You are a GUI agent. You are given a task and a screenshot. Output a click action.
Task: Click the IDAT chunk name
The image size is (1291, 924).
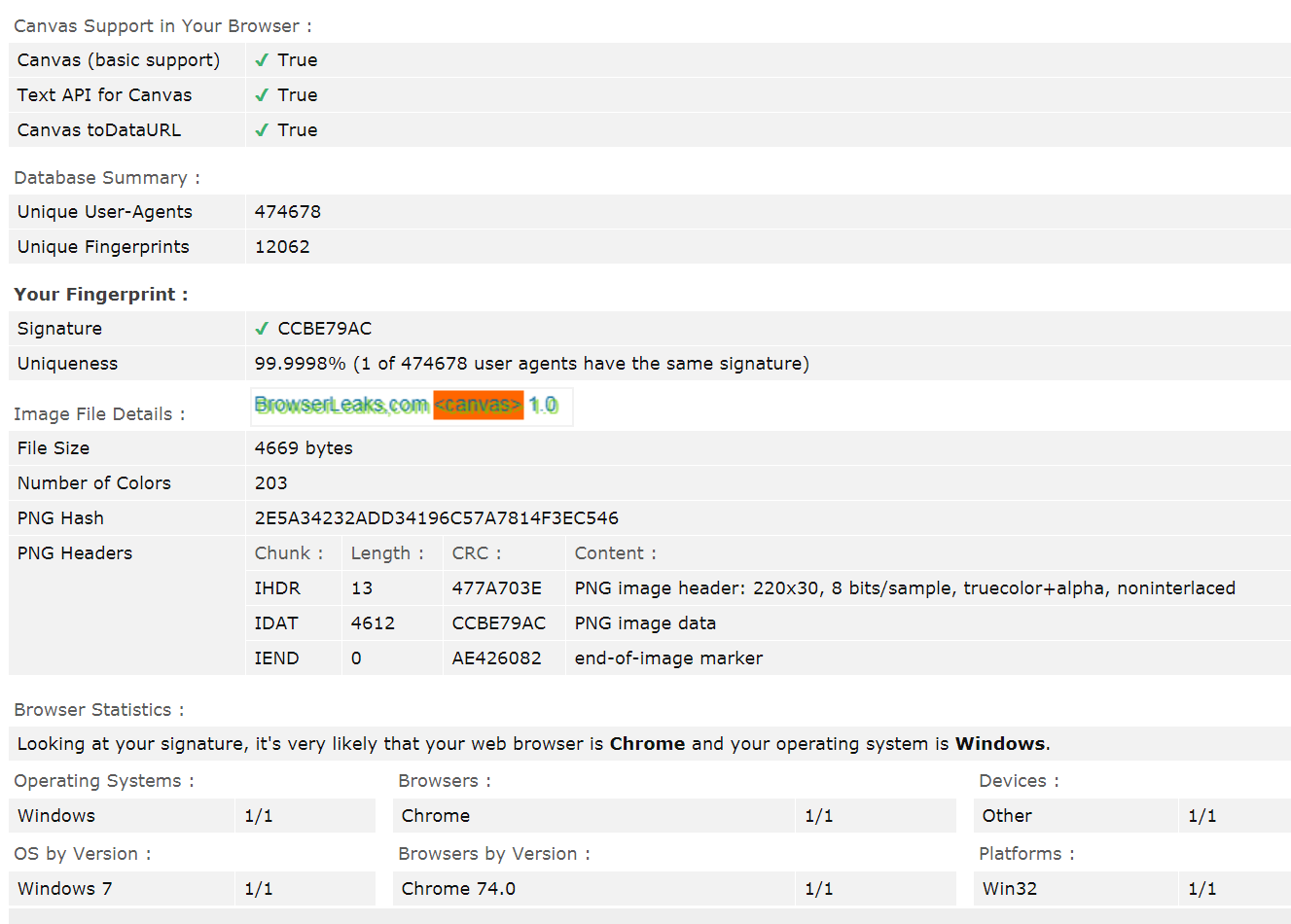276,623
